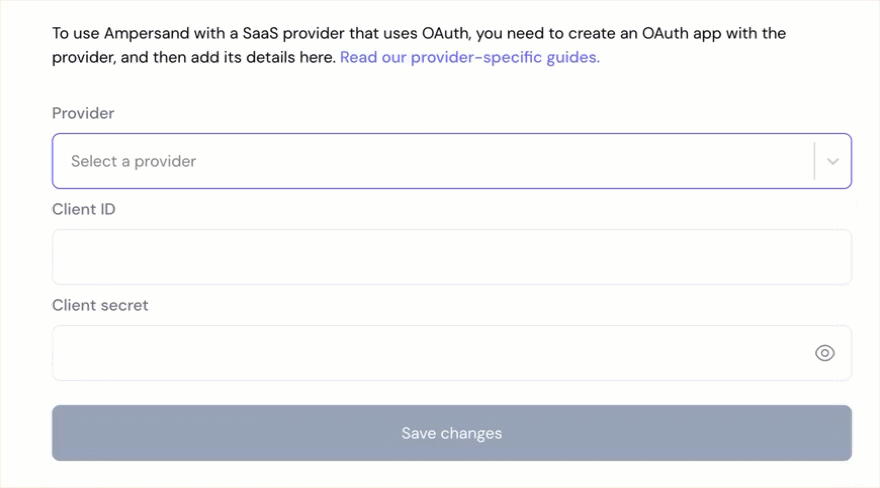Image resolution: width=880 pixels, height=488 pixels.
Task: Toggle client secret visibility
Action: coord(824,353)
